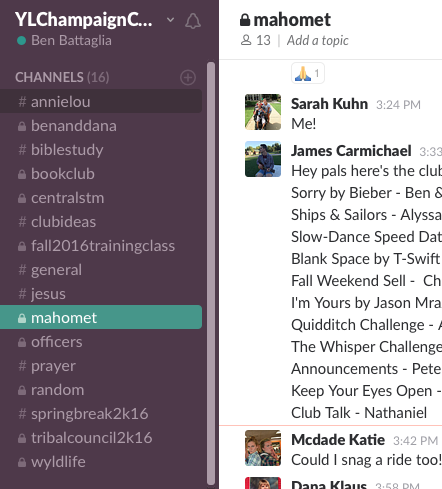This screenshot has width=442, height=489.
Task: Click the sidebar channel list scrollbar
Action: tap(211, 273)
